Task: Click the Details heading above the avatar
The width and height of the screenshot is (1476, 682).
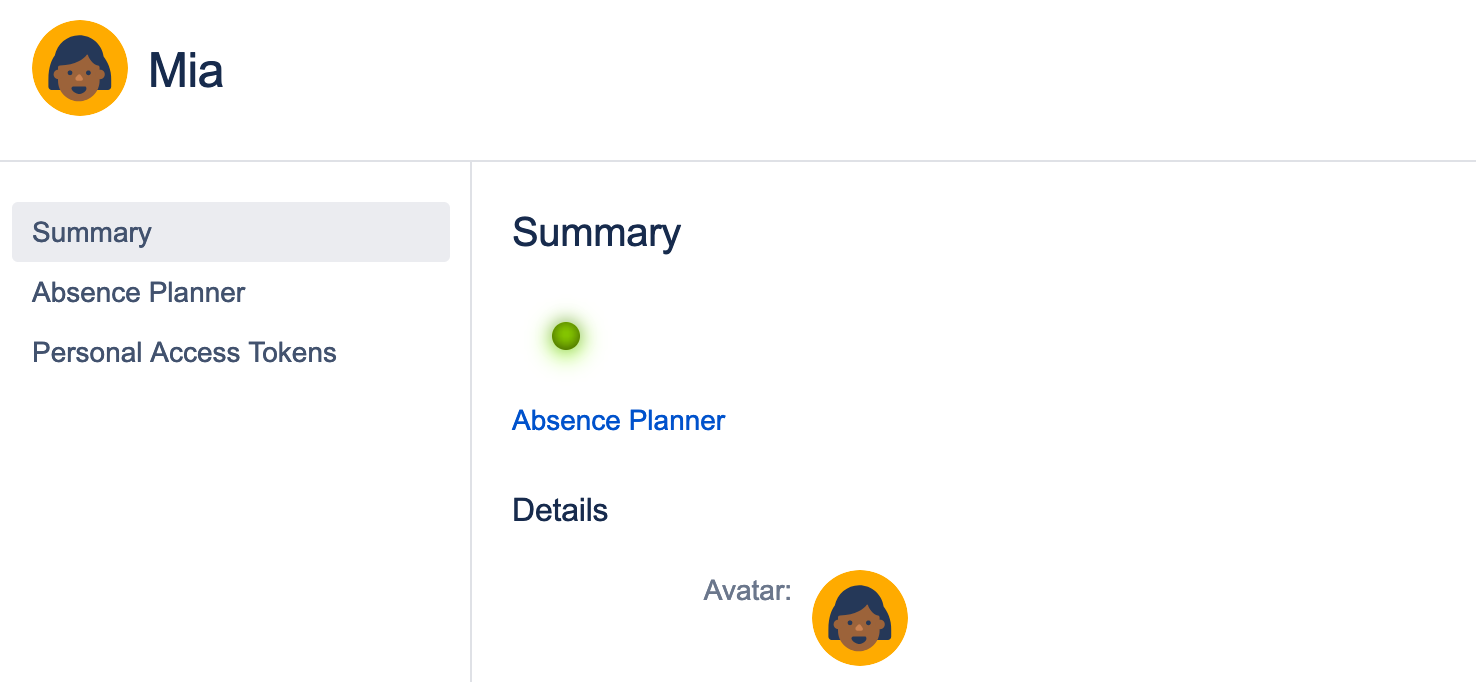Action: coord(559,509)
